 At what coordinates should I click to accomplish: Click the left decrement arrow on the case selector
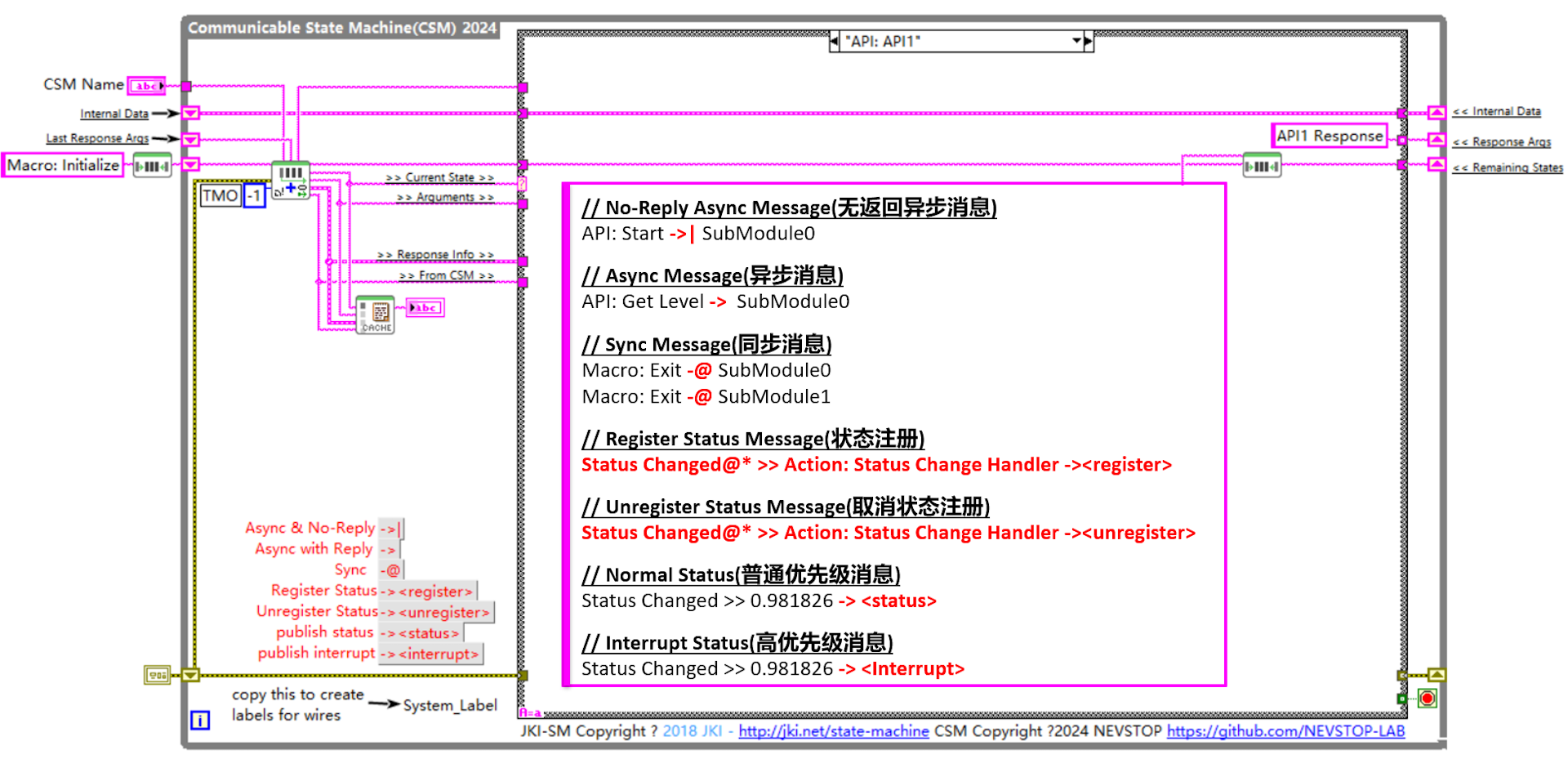click(835, 41)
